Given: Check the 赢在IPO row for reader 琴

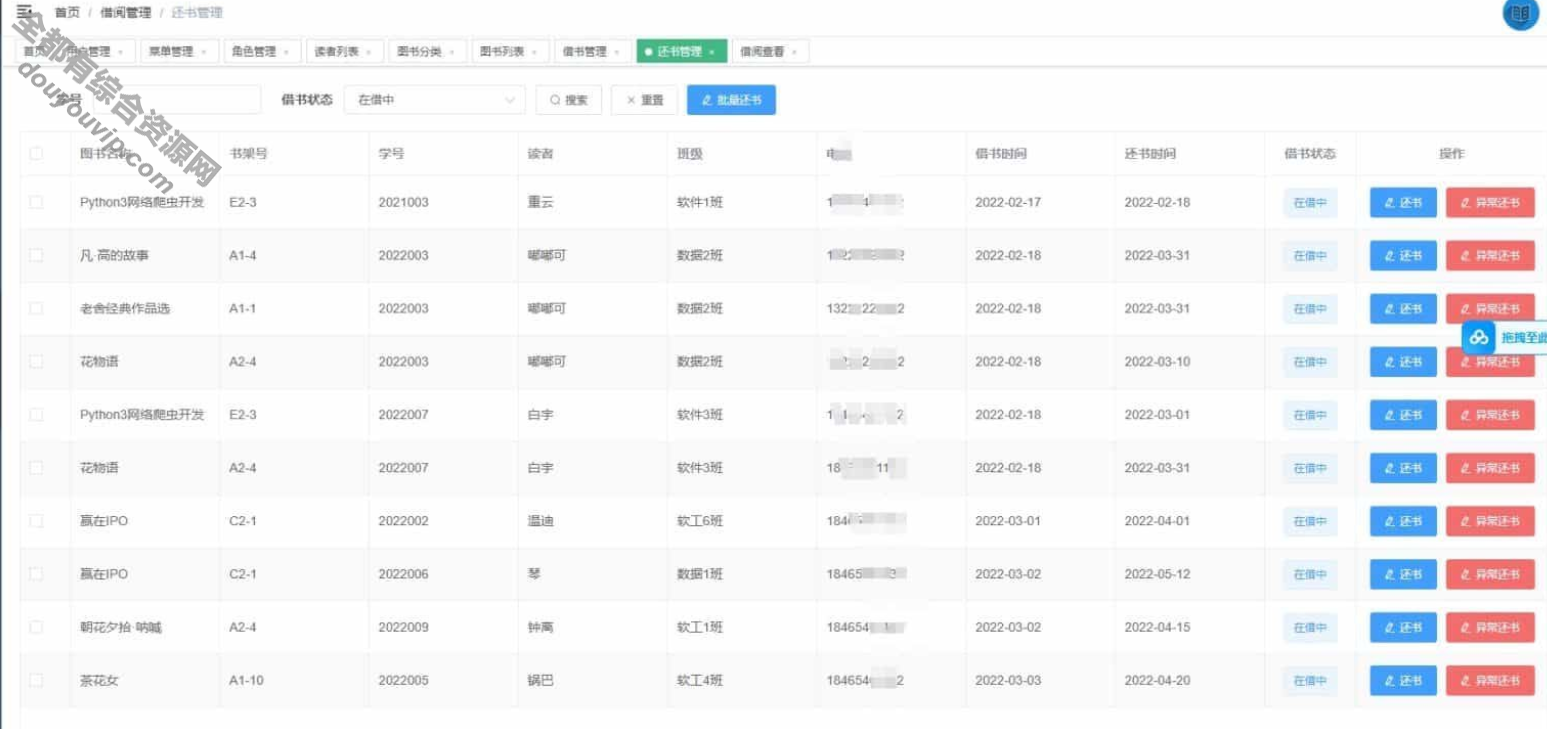Looking at the screenshot, I should (36, 574).
